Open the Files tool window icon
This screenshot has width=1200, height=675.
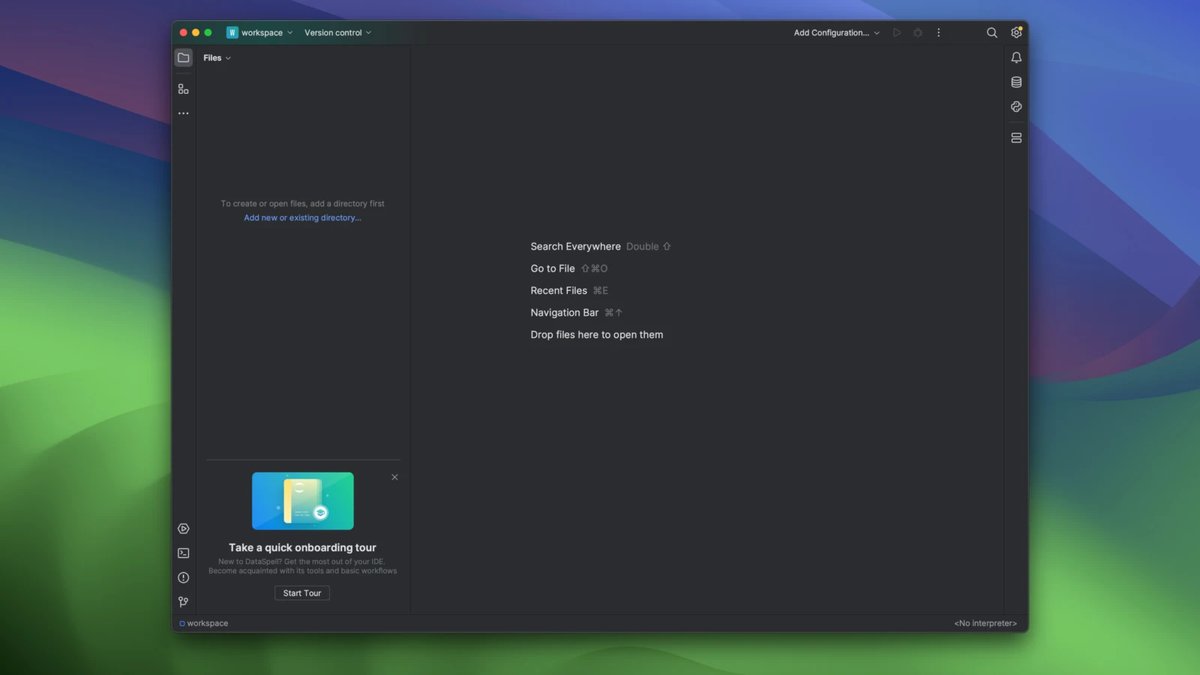point(183,57)
